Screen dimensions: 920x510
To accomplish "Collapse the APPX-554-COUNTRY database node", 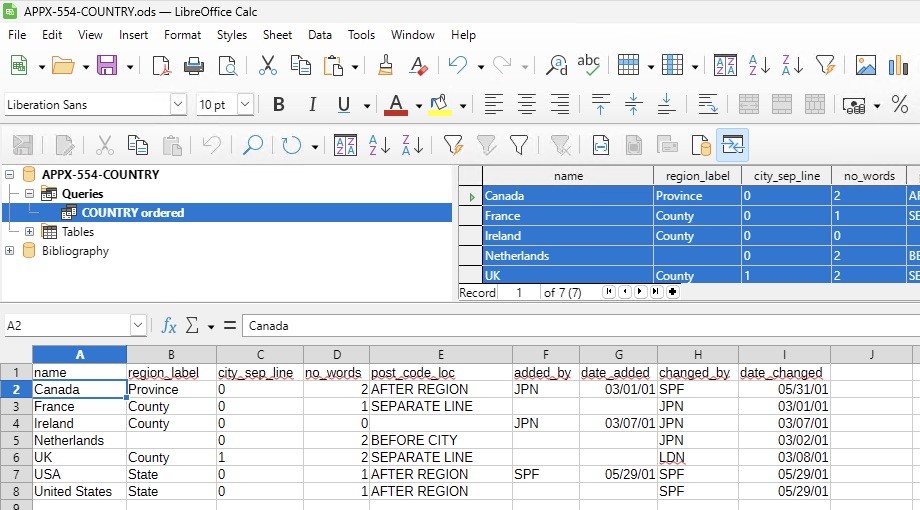I will tap(9, 174).
